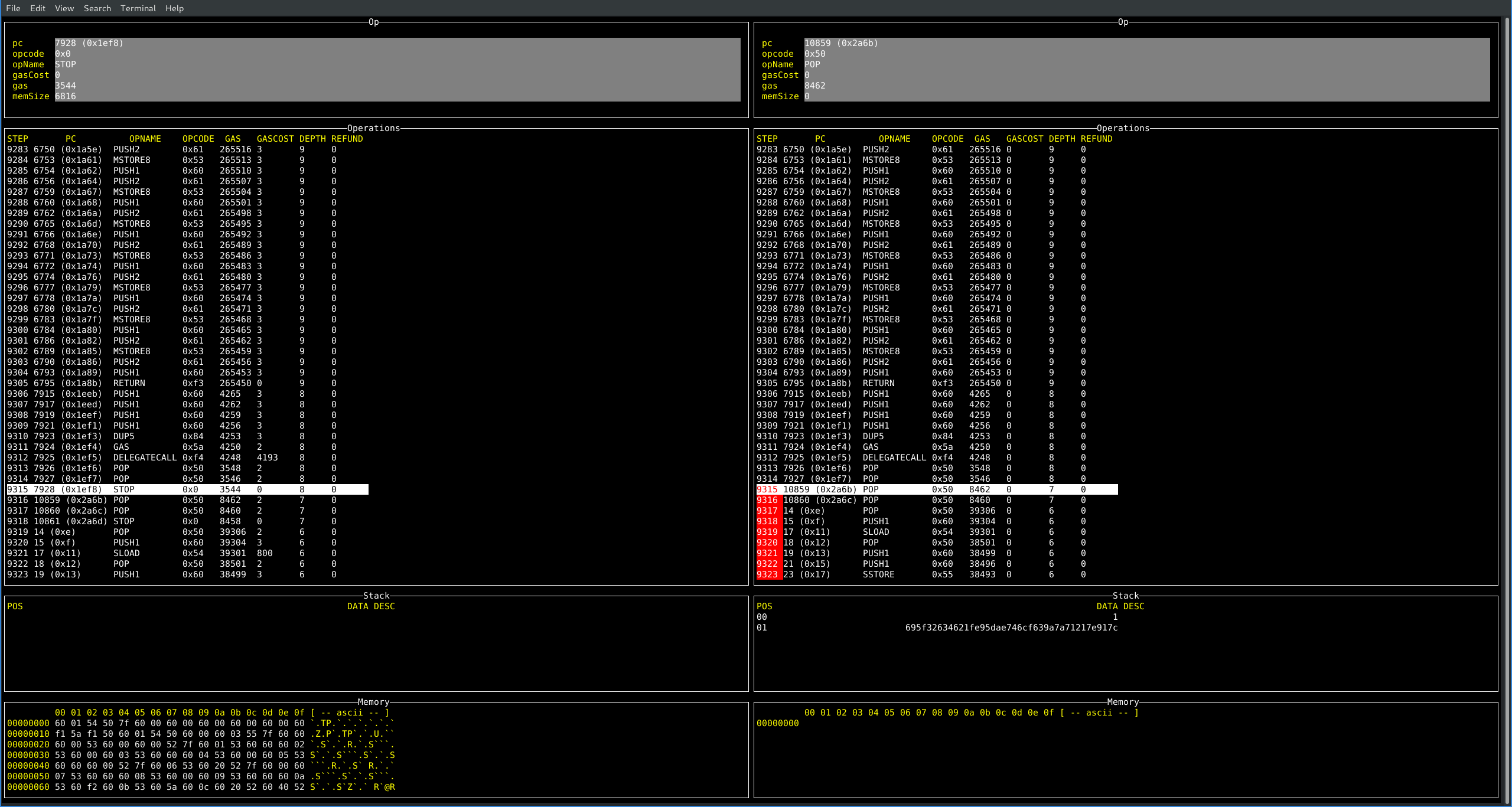This screenshot has width=1512, height=807.
Task: Click red-marked step 9323 SSTORE row
Action: coord(878,574)
